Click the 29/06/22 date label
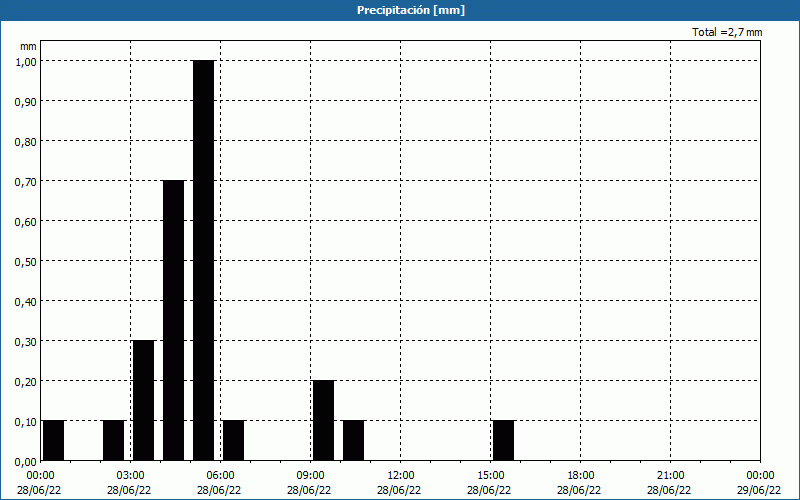 click(x=759, y=490)
